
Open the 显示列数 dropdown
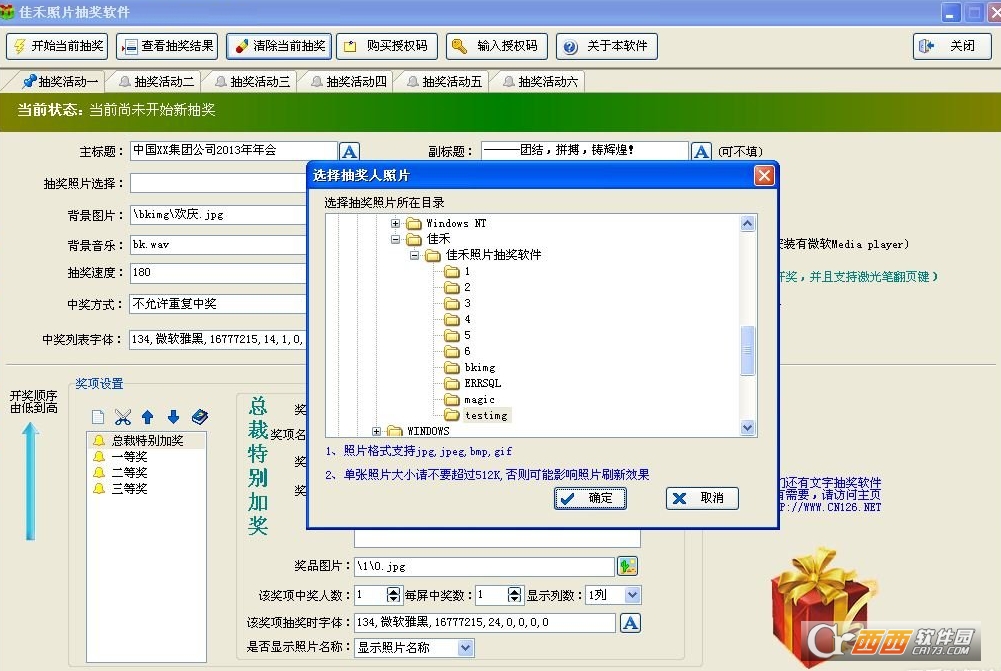pyautogui.click(x=632, y=595)
